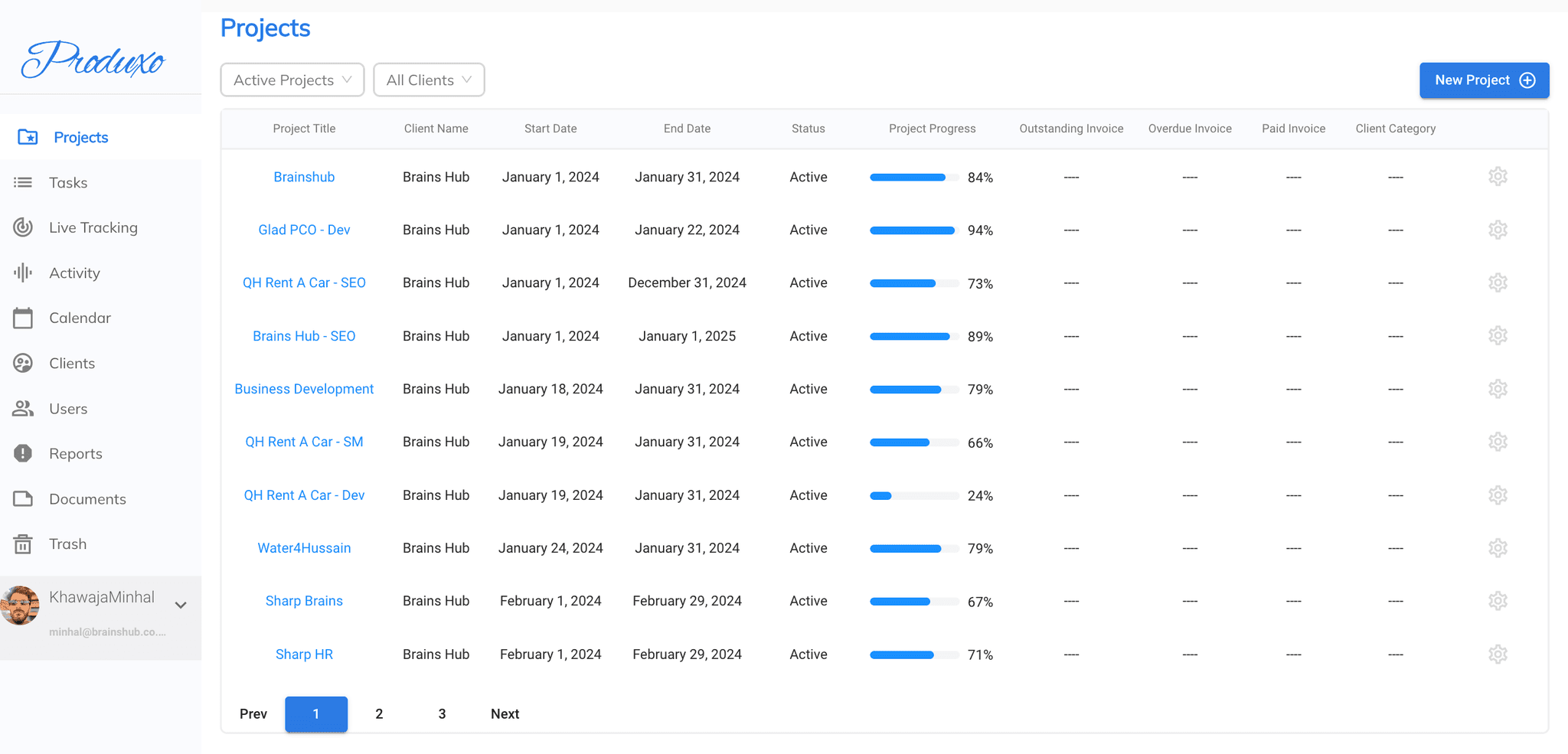Sort the table by Start Date column
Screen dimensions: 1568x754
550,129
